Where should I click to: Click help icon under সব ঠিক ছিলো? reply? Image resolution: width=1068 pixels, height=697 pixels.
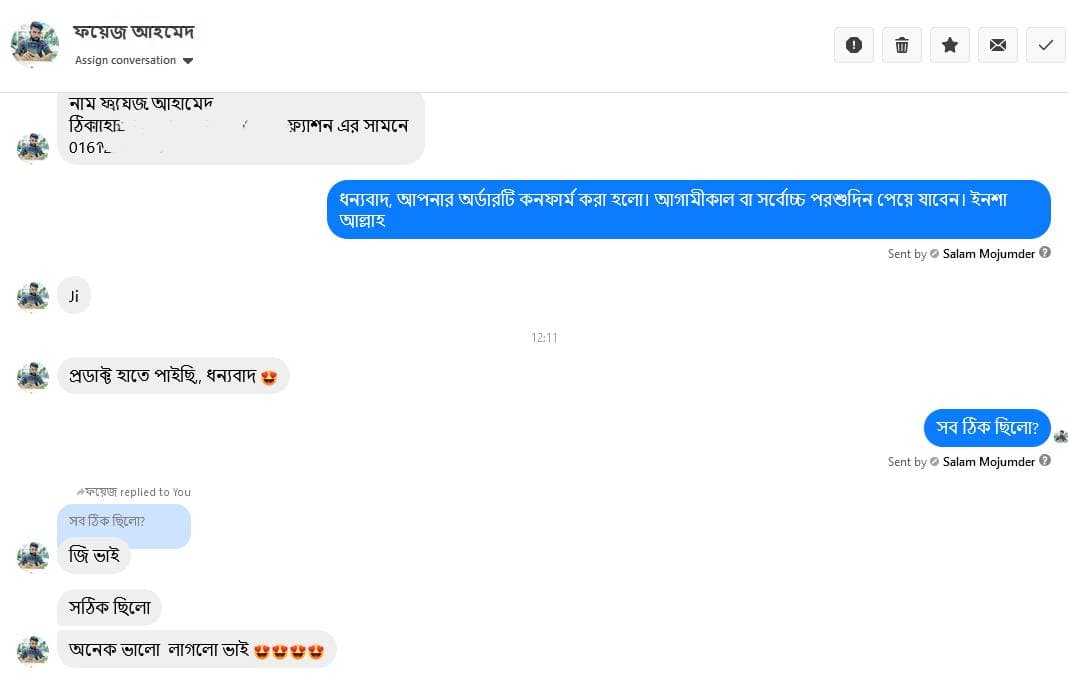1045,461
